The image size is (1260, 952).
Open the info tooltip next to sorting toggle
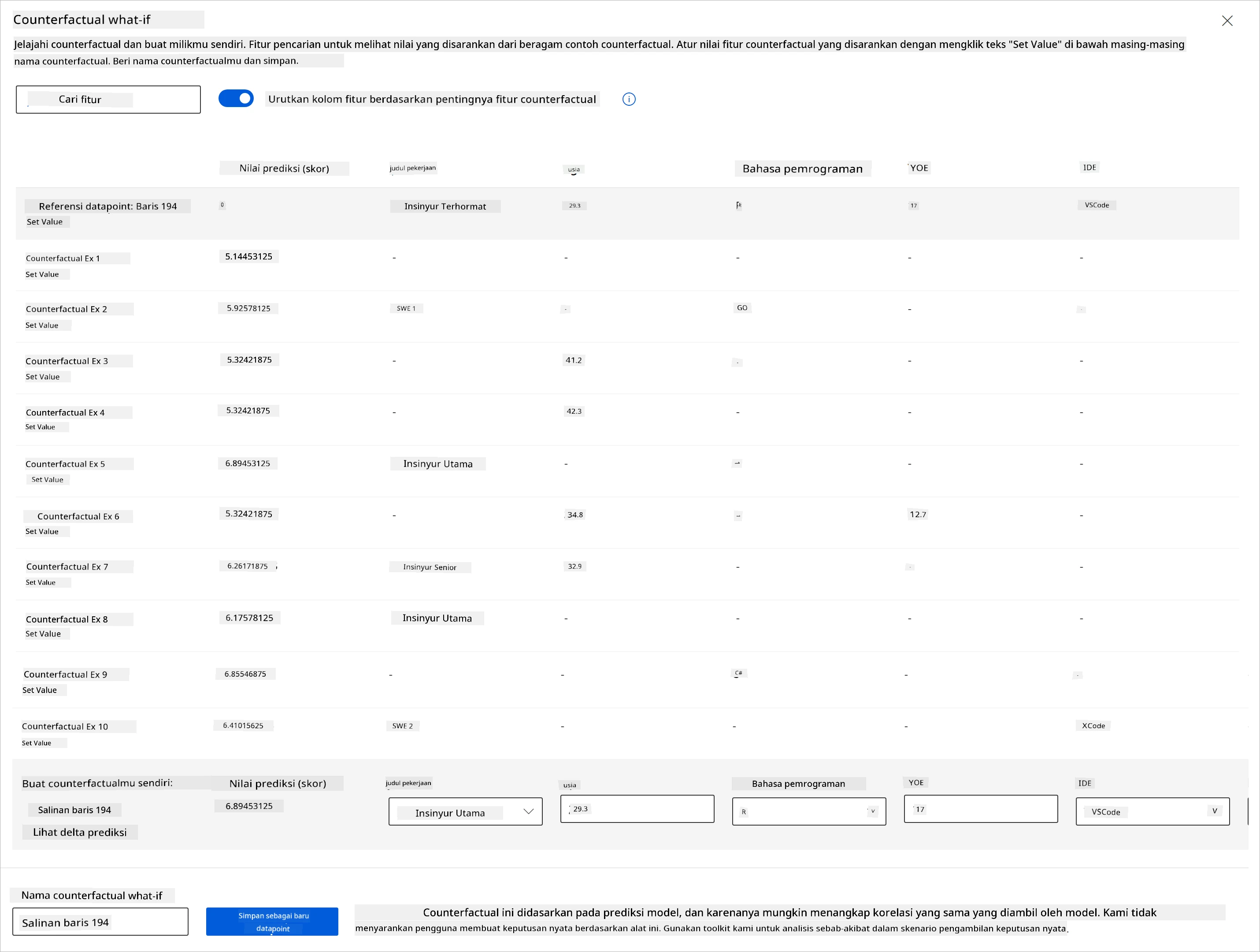click(x=629, y=99)
